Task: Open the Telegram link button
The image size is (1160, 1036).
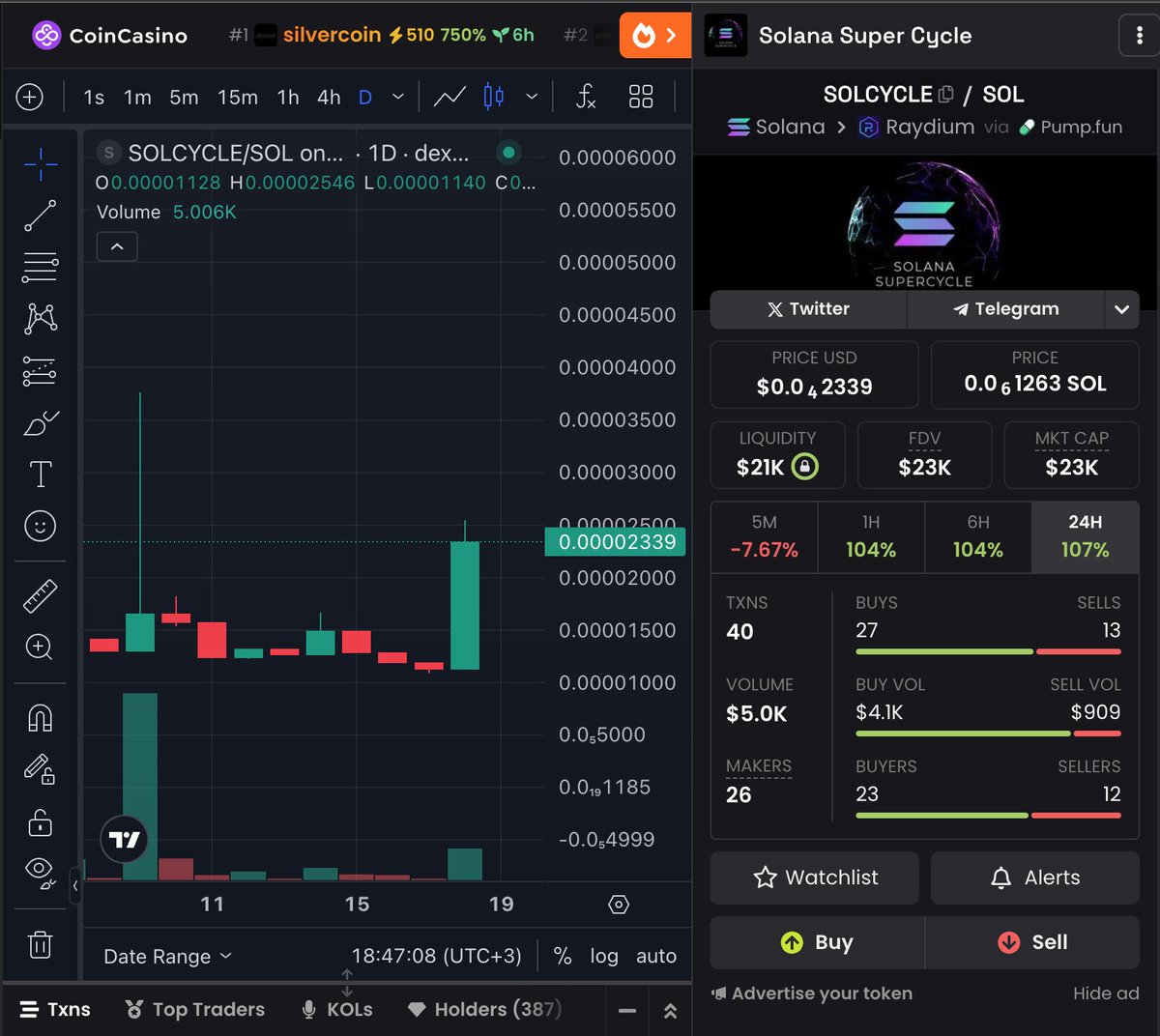Action: 1005,309
